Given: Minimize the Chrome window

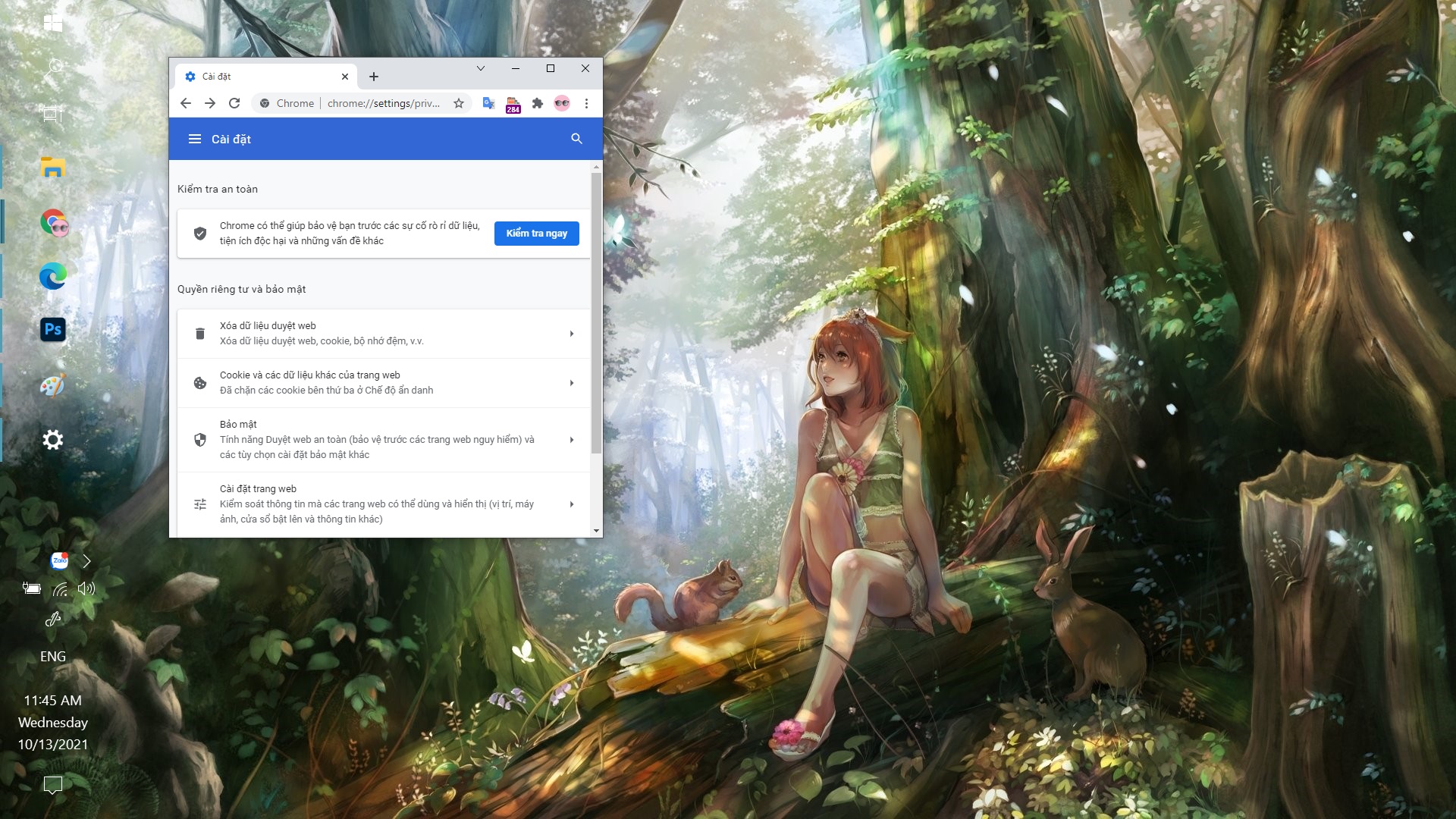Looking at the screenshot, I should click(x=516, y=68).
